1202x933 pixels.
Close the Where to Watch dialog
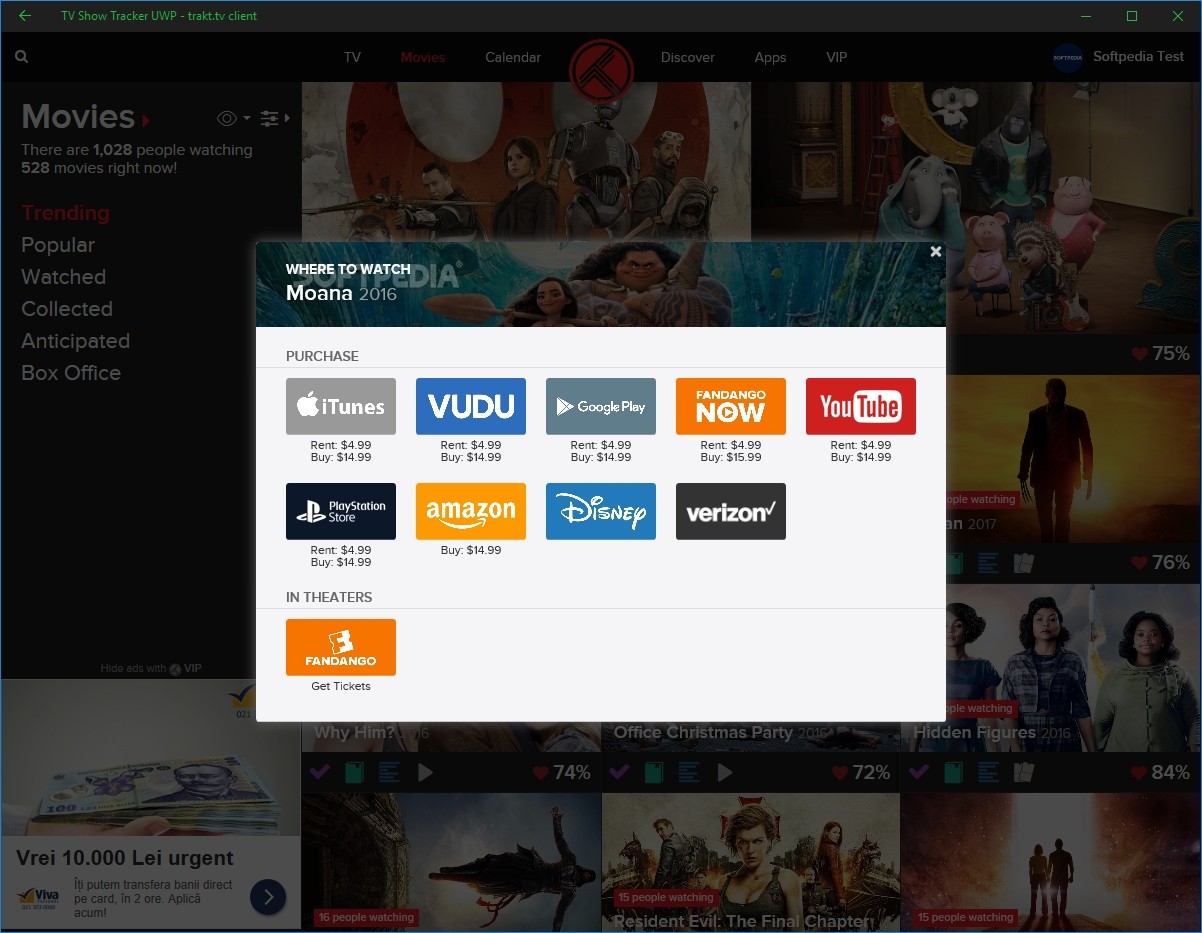click(x=935, y=252)
